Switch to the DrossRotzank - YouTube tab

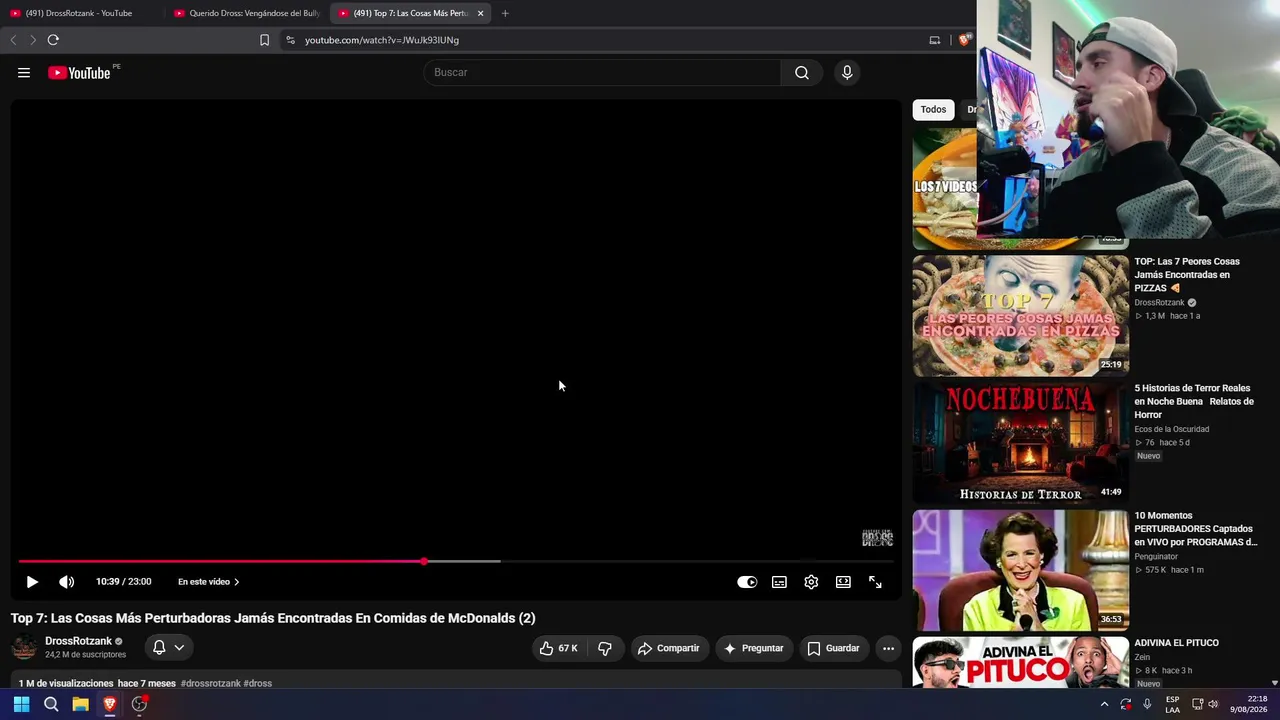(79, 13)
